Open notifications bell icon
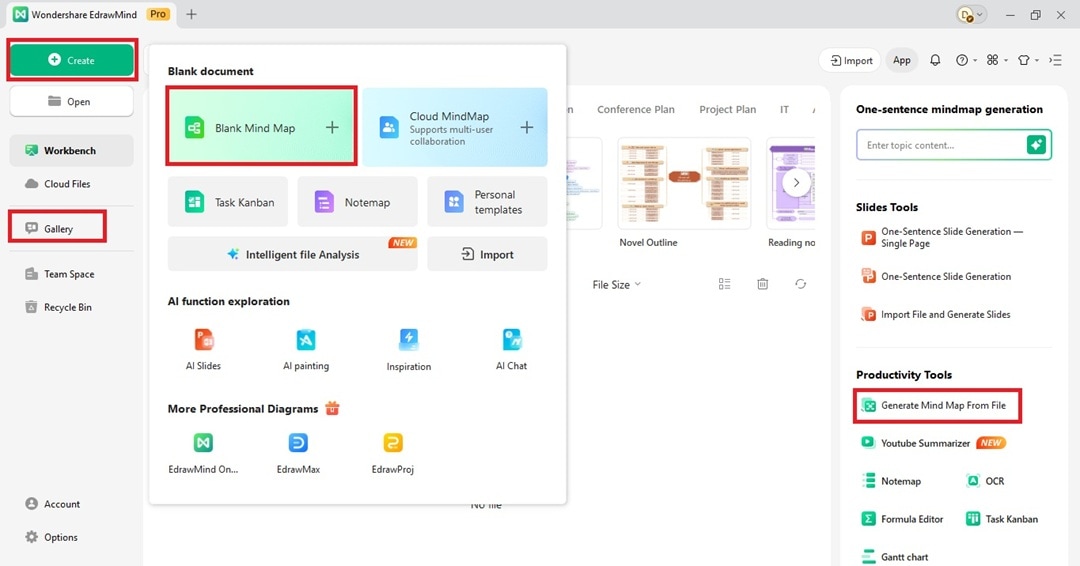This screenshot has width=1080, height=566. pos(935,61)
